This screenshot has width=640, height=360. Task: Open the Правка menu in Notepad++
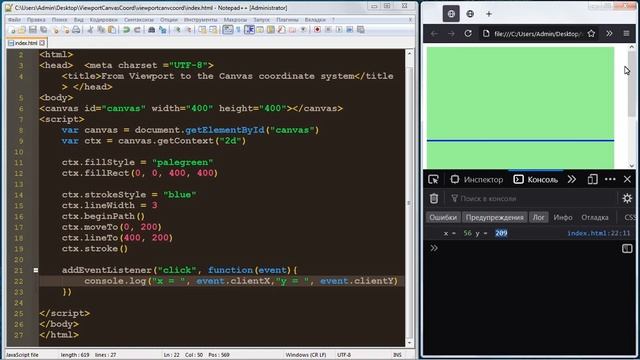[x=36, y=20]
